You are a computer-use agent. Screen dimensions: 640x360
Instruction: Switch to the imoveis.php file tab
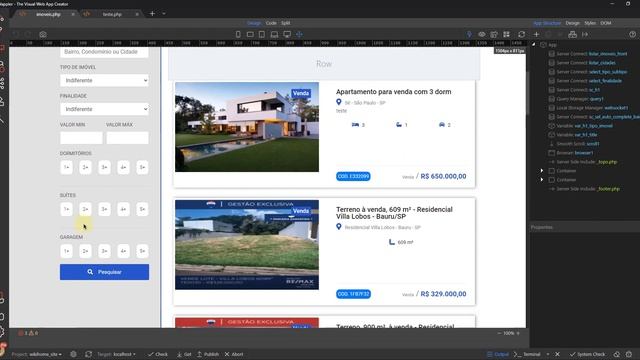pyautogui.click(x=48, y=14)
